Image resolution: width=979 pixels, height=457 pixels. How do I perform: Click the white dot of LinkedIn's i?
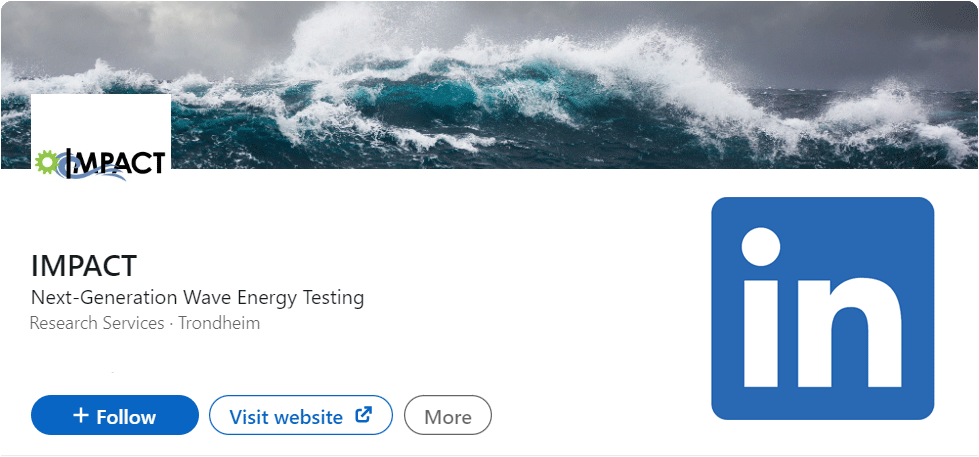(760, 247)
